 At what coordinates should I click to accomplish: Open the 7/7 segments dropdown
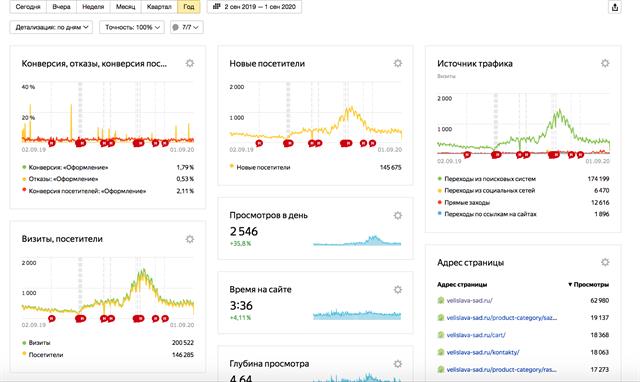pos(187,27)
